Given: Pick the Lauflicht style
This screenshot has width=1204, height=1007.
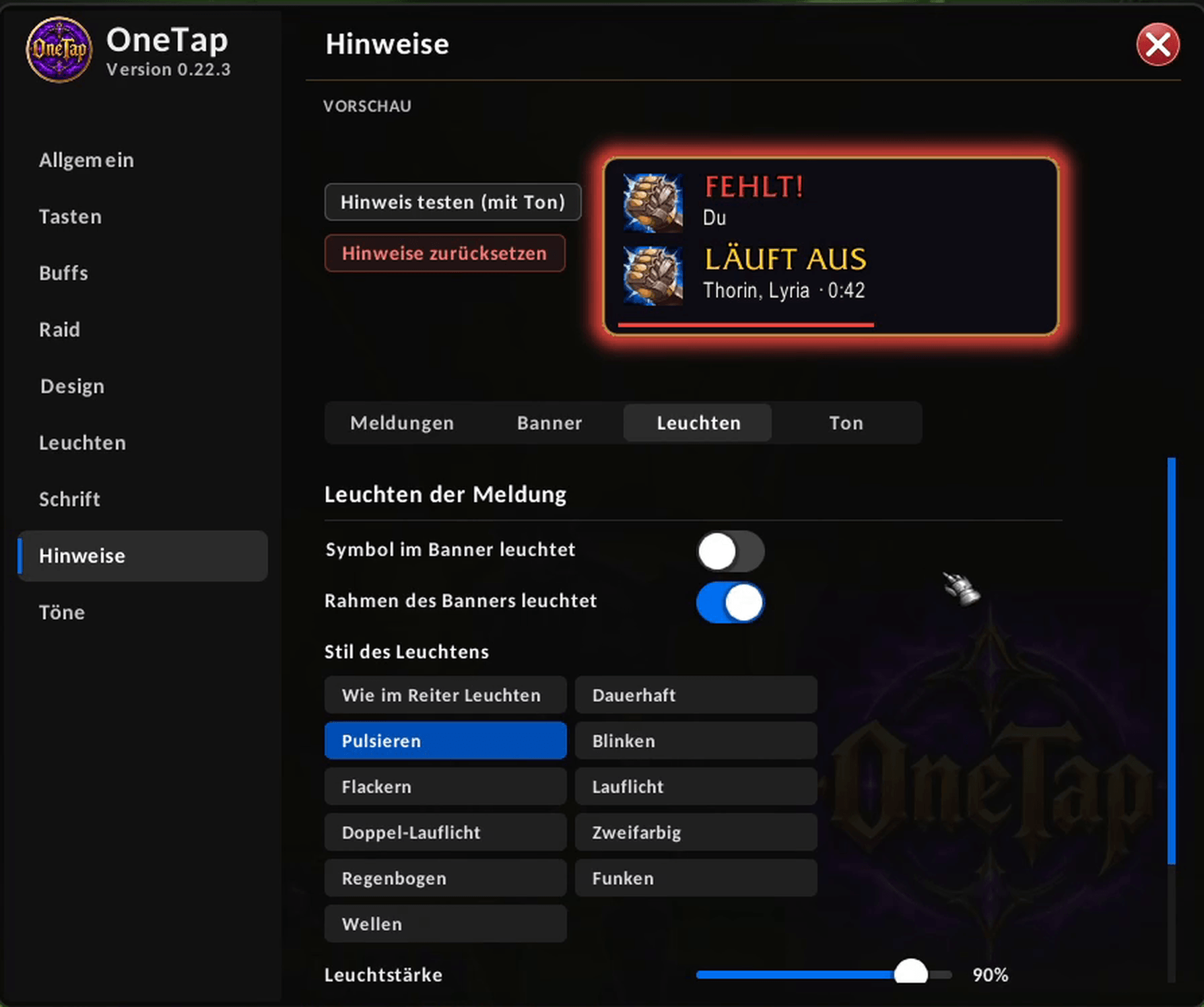Looking at the screenshot, I should pos(696,786).
